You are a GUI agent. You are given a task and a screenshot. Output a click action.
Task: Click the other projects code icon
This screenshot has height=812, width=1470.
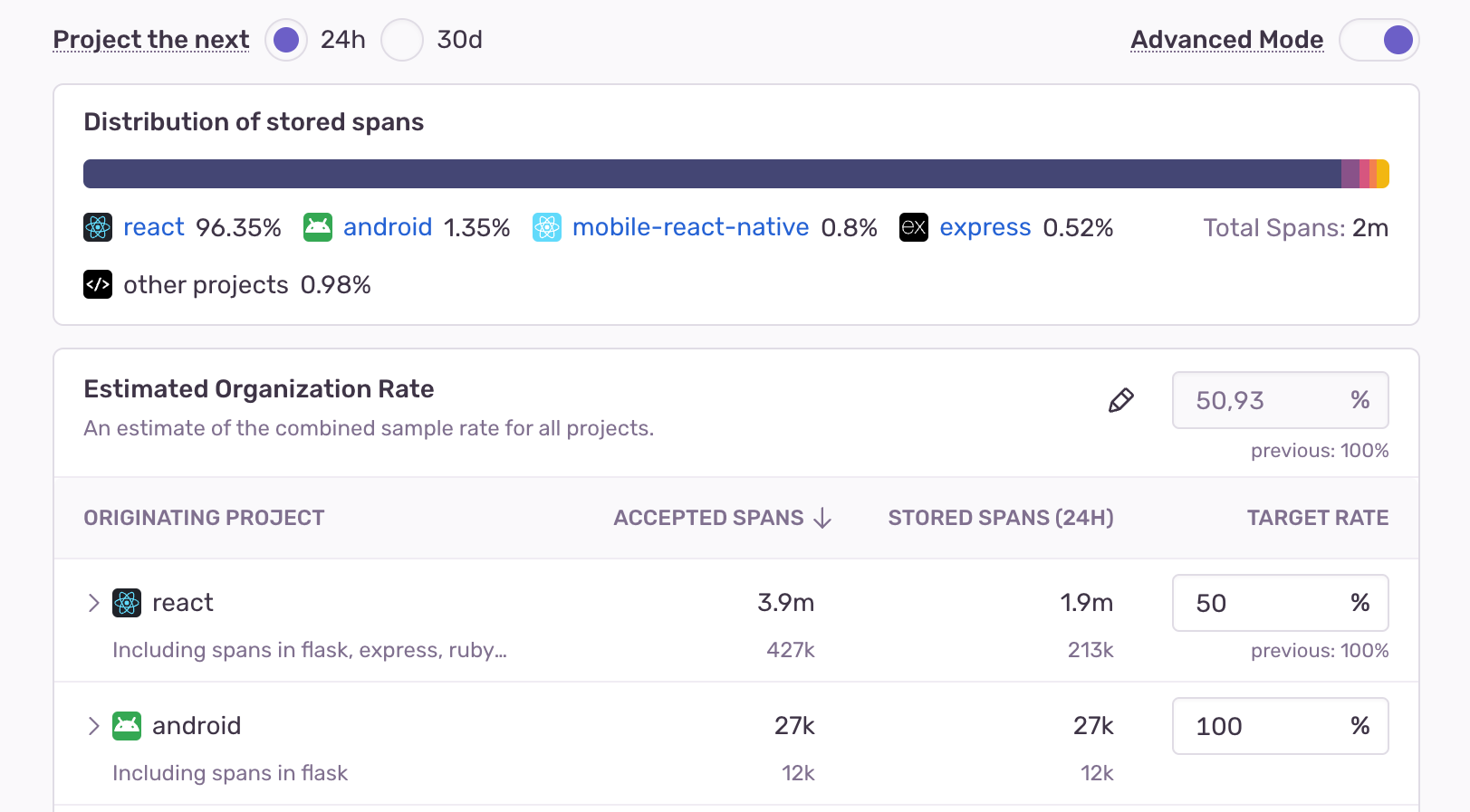point(98,285)
